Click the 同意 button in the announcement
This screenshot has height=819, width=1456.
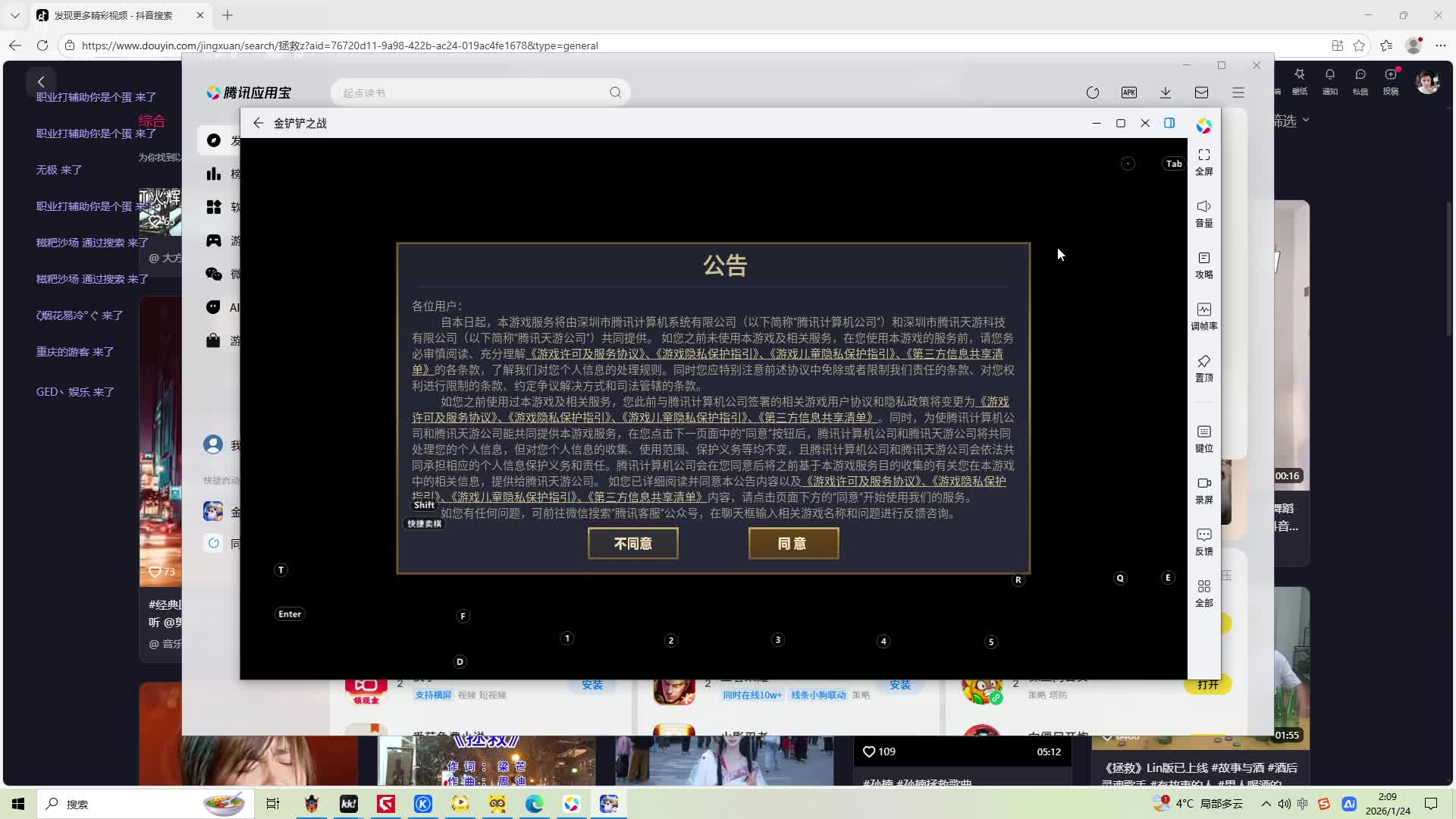tap(792, 543)
